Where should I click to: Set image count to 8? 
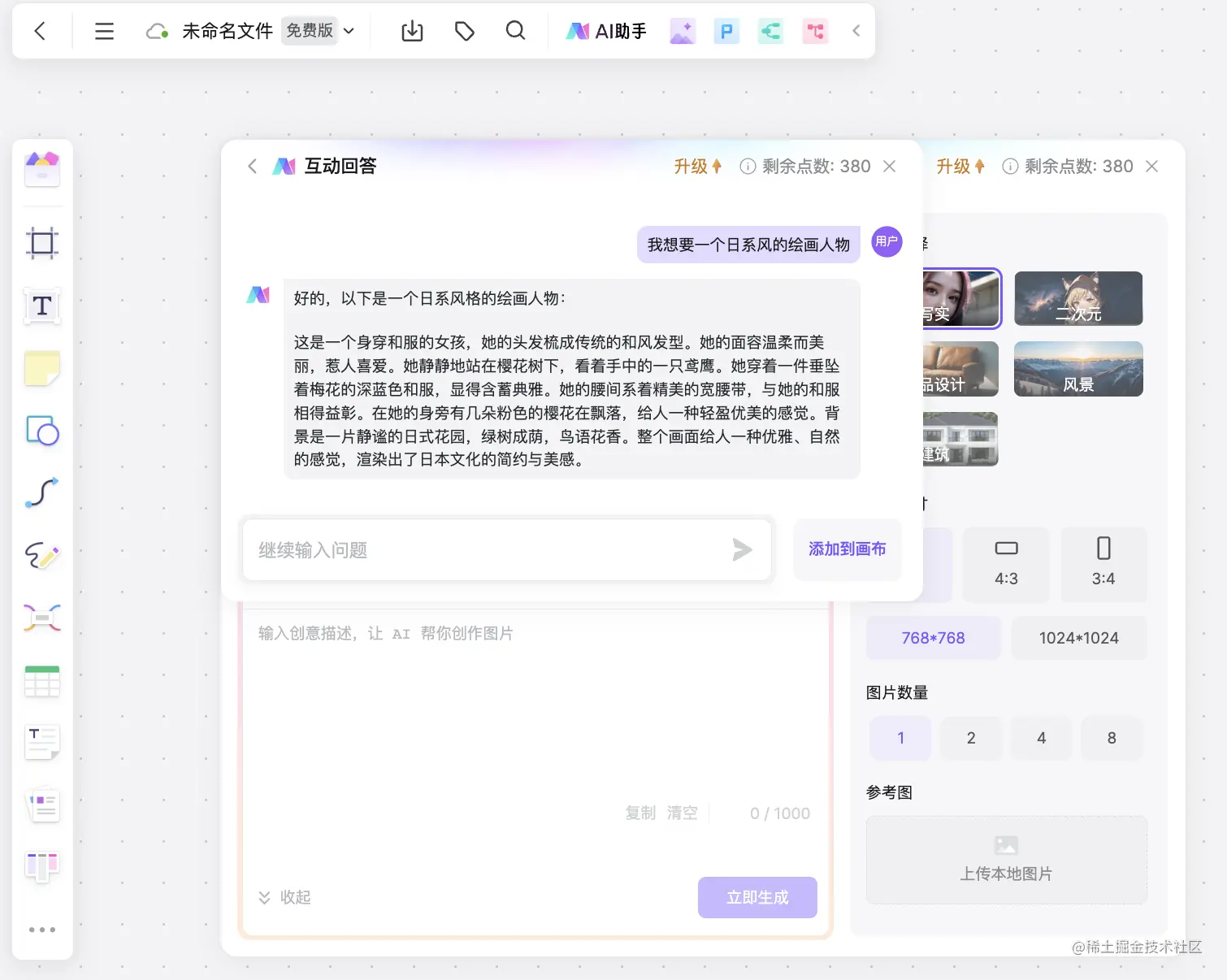coord(1112,738)
